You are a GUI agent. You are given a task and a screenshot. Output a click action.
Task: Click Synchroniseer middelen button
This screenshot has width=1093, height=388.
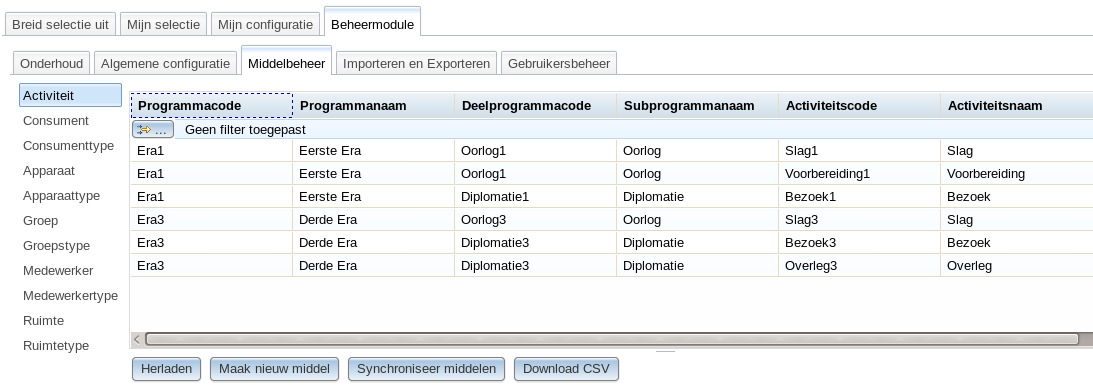point(427,369)
